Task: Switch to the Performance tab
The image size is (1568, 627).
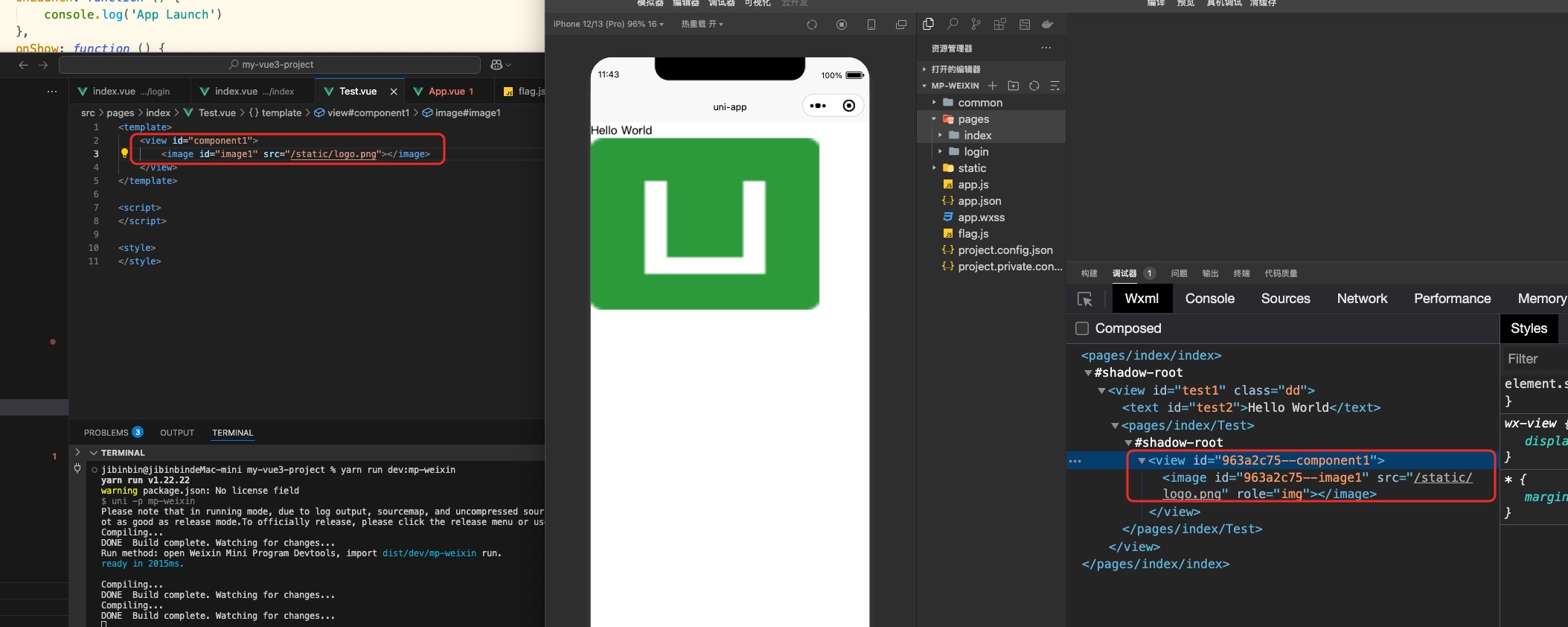Action: click(x=1452, y=299)
